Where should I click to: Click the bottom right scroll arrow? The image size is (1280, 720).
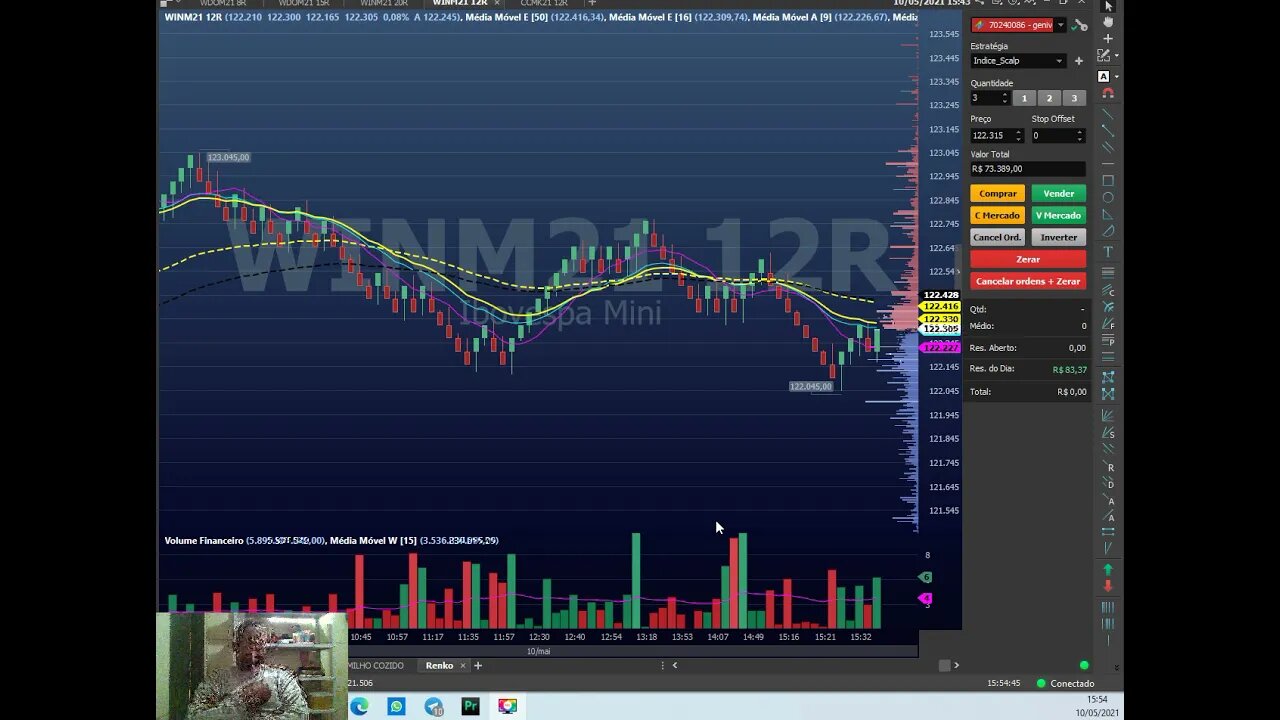(x=956, y=665)
